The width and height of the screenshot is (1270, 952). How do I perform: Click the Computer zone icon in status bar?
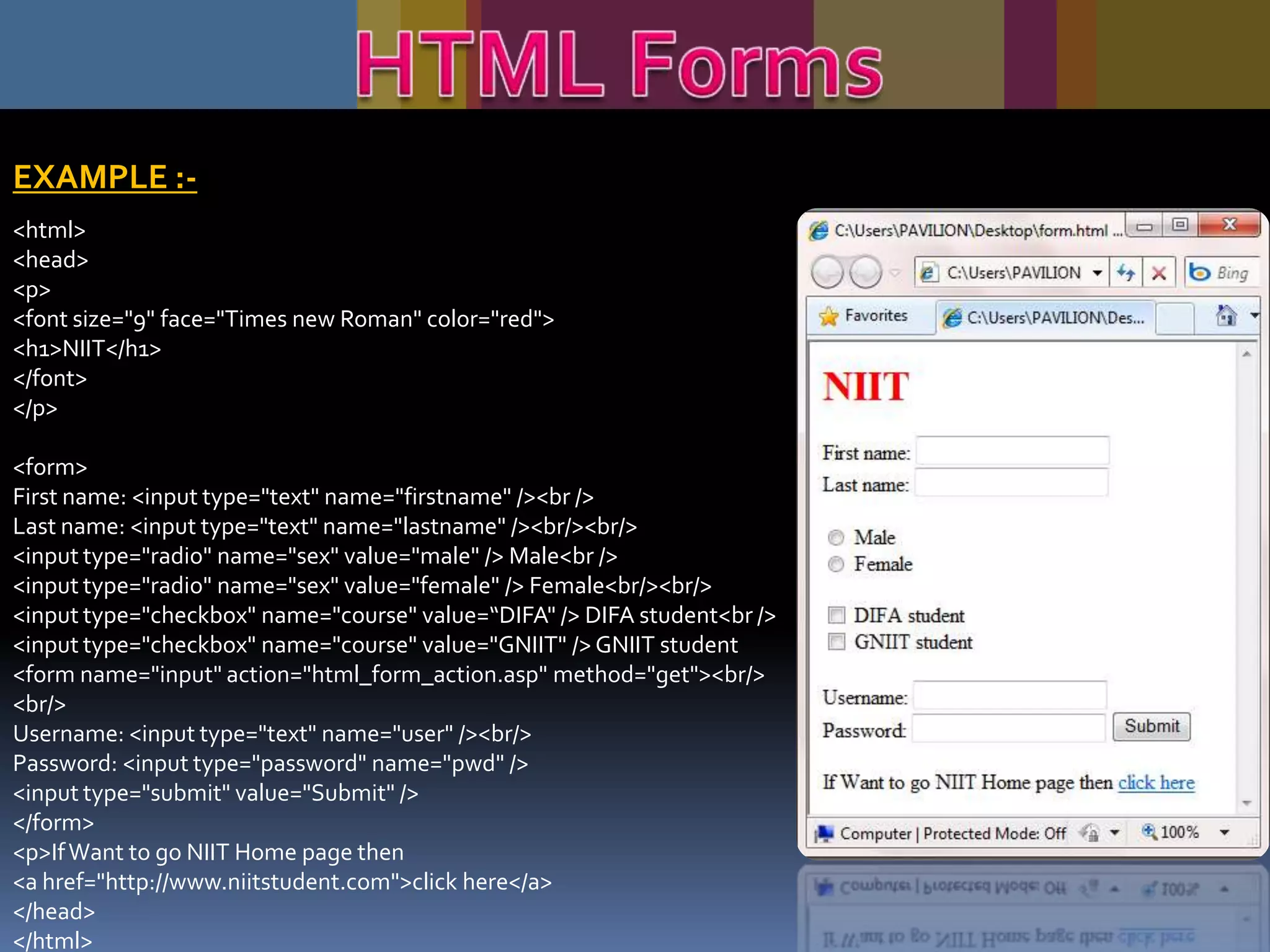(x=824, y=833)
